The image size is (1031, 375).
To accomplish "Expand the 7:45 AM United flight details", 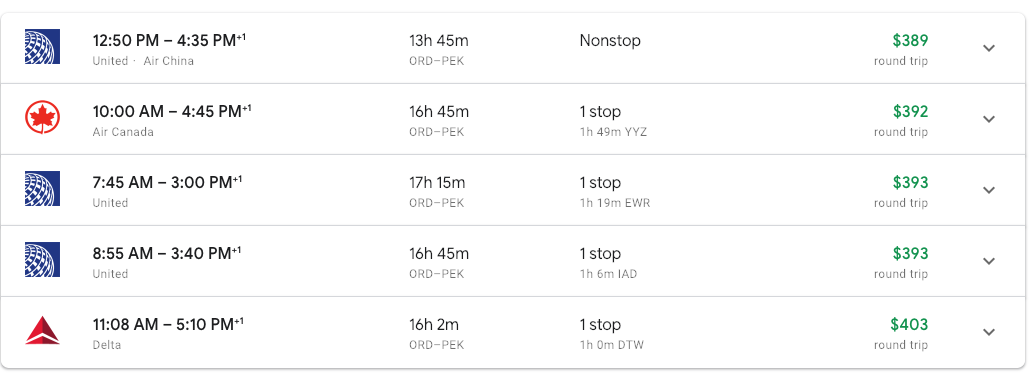I will pyautogui.click(x=988, y=190).
